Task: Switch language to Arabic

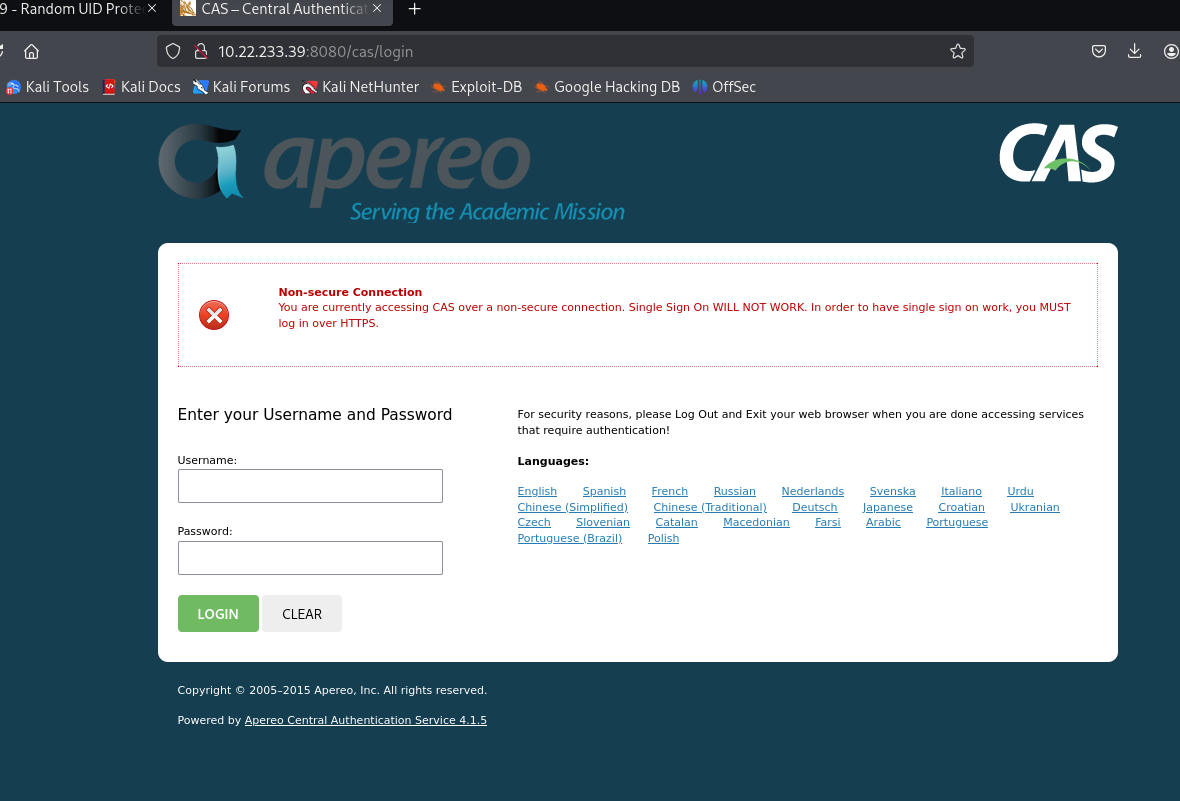Action: point(883,522)
